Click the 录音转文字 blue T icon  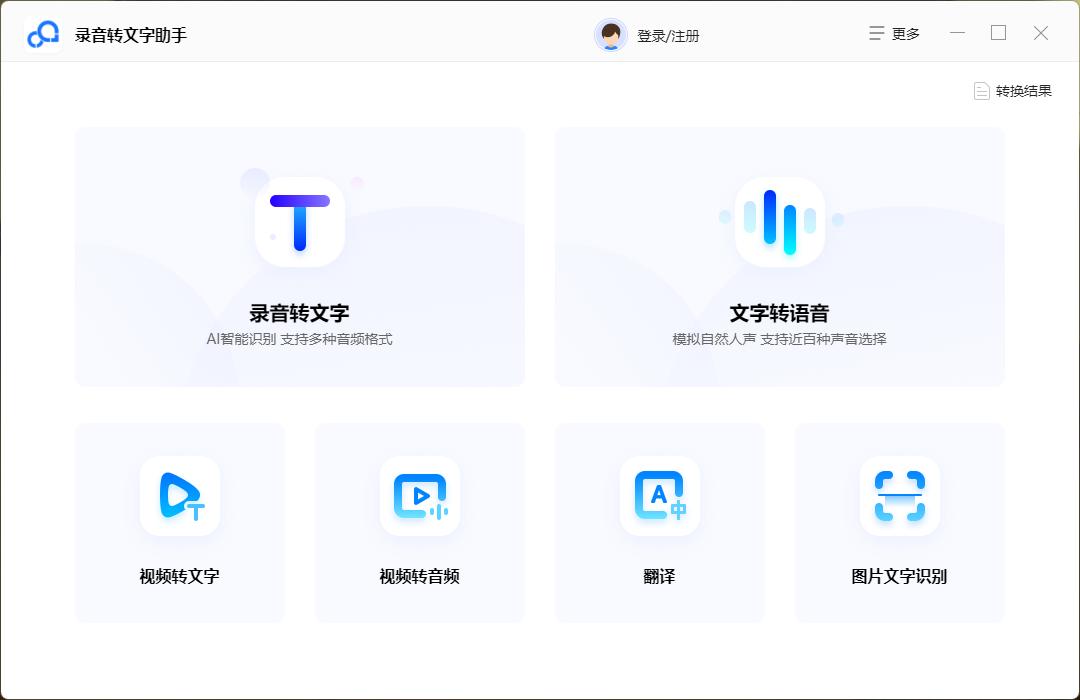tap(299, 222)
